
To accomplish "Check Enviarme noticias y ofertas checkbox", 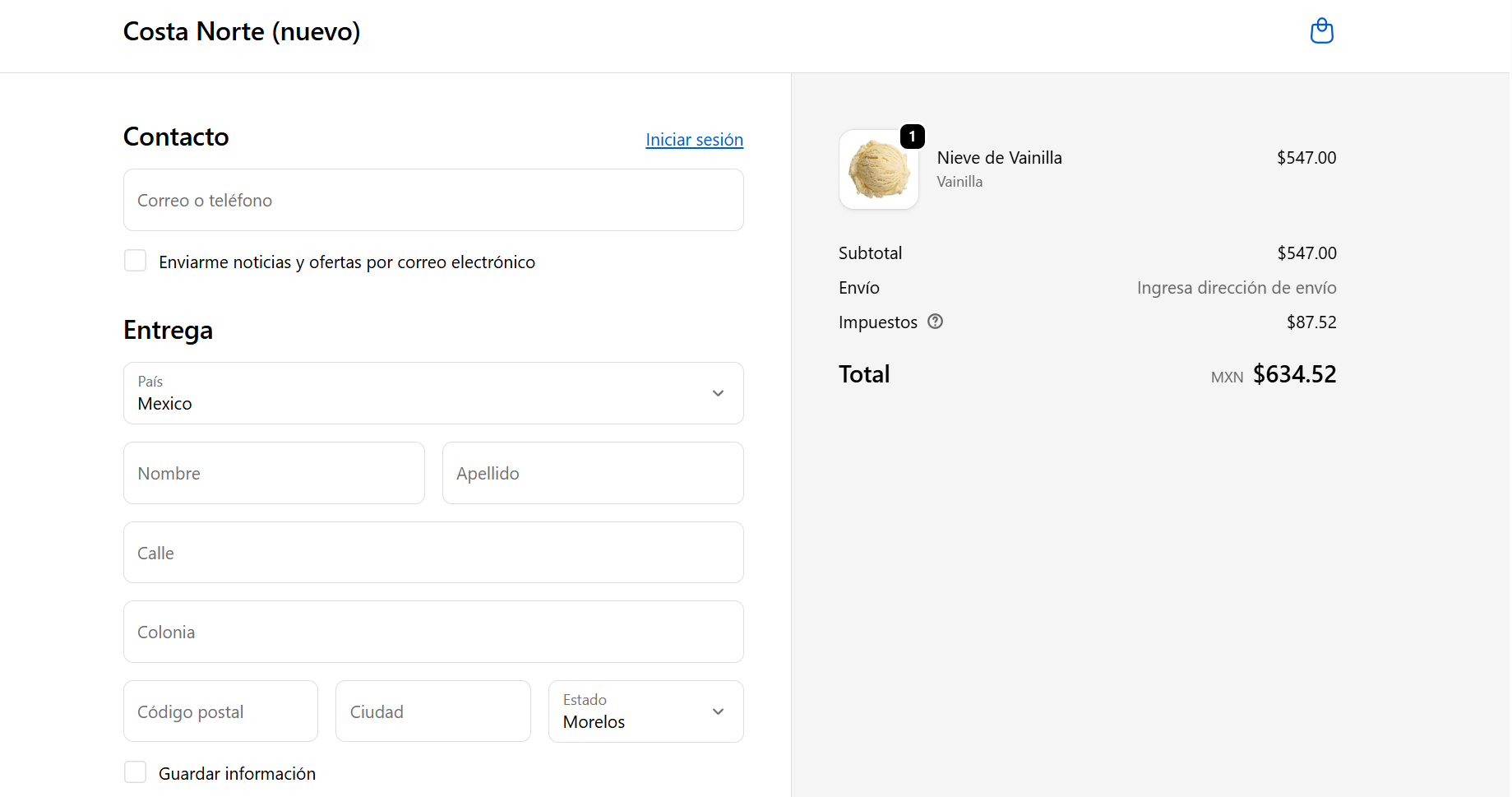I will pos(135,261).
